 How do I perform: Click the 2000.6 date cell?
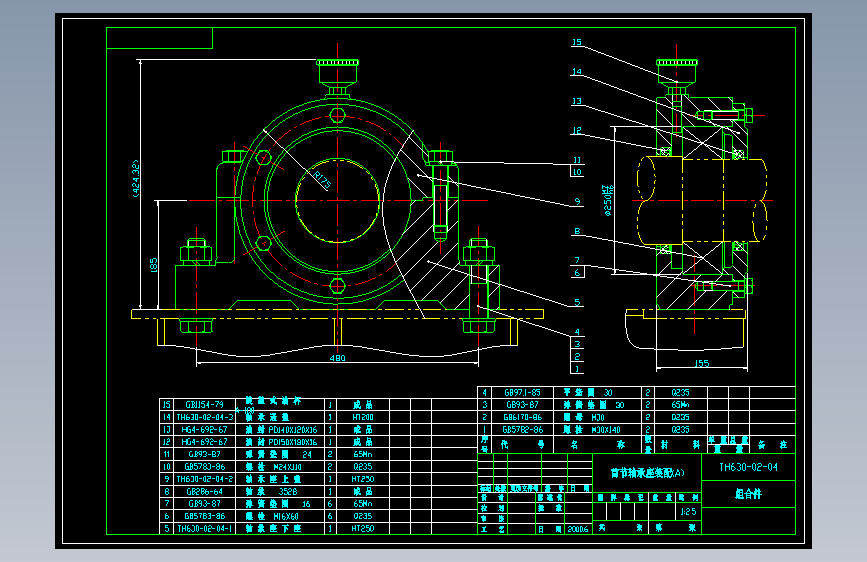(x=578, y=529)
